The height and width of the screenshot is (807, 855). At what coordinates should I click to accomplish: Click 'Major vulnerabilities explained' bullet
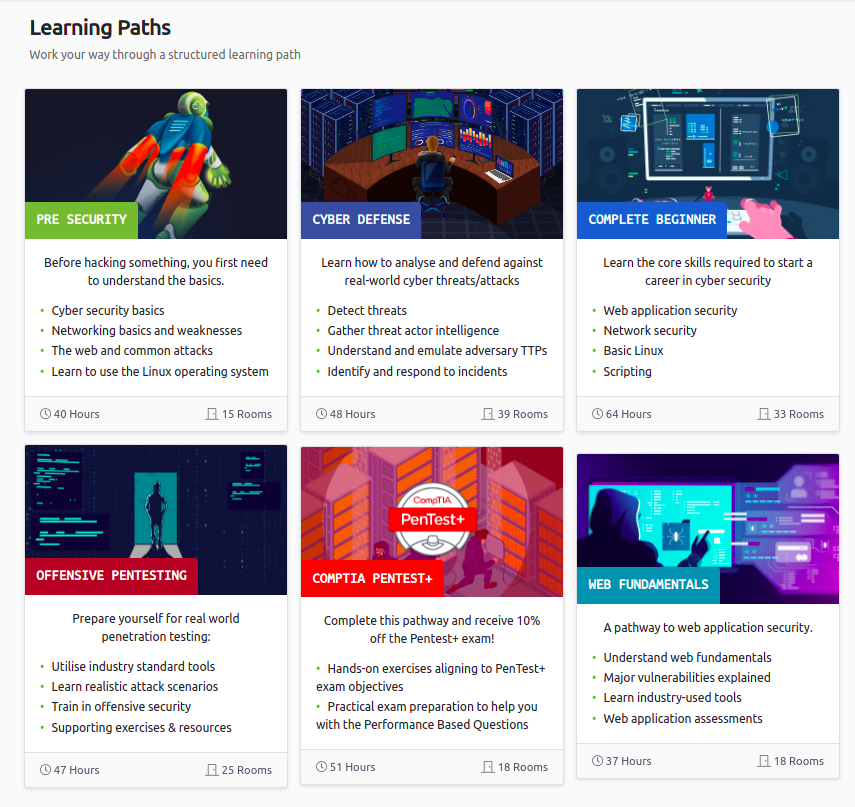[687, 677]
